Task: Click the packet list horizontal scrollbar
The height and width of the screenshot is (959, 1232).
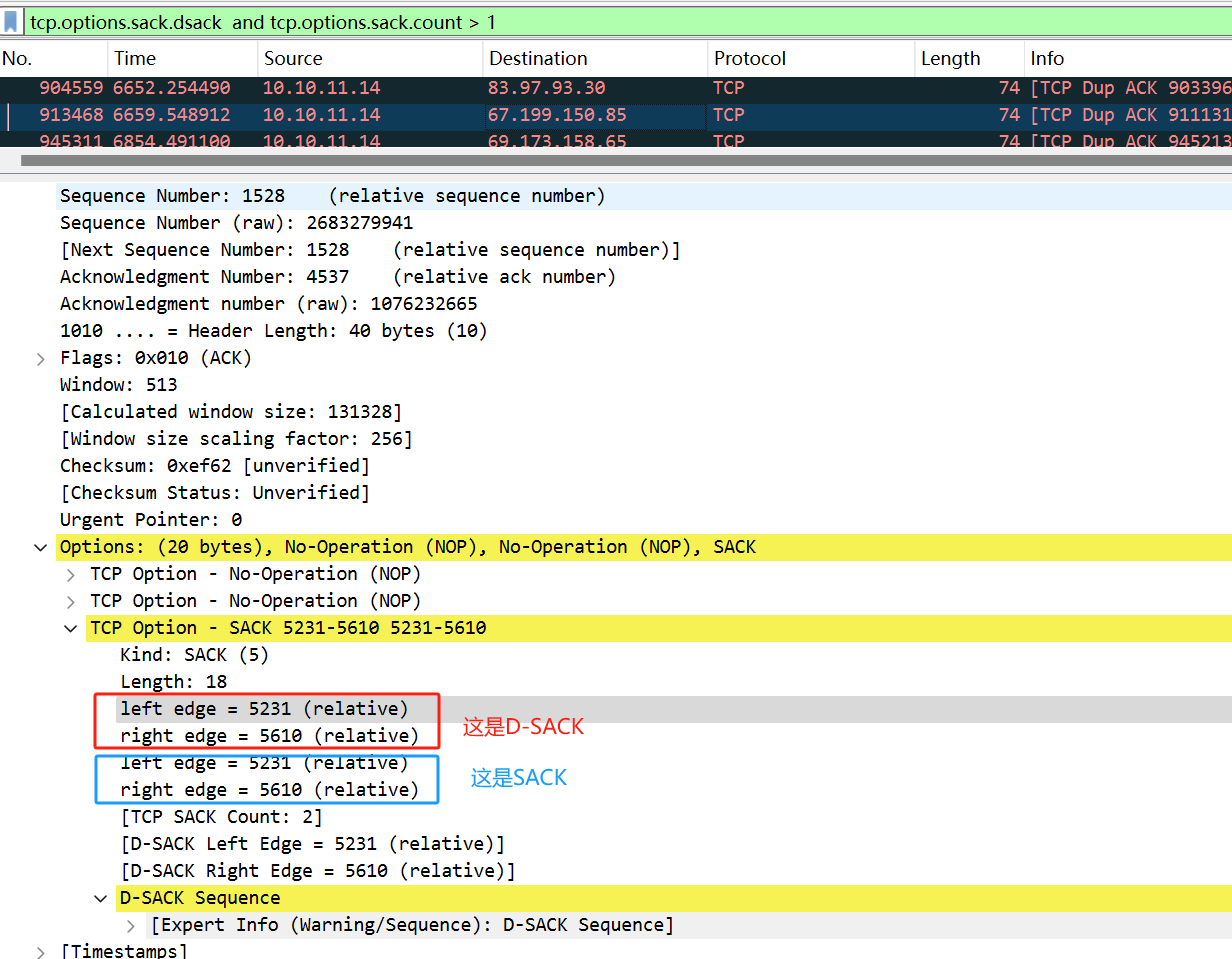Action: (626, 160)
